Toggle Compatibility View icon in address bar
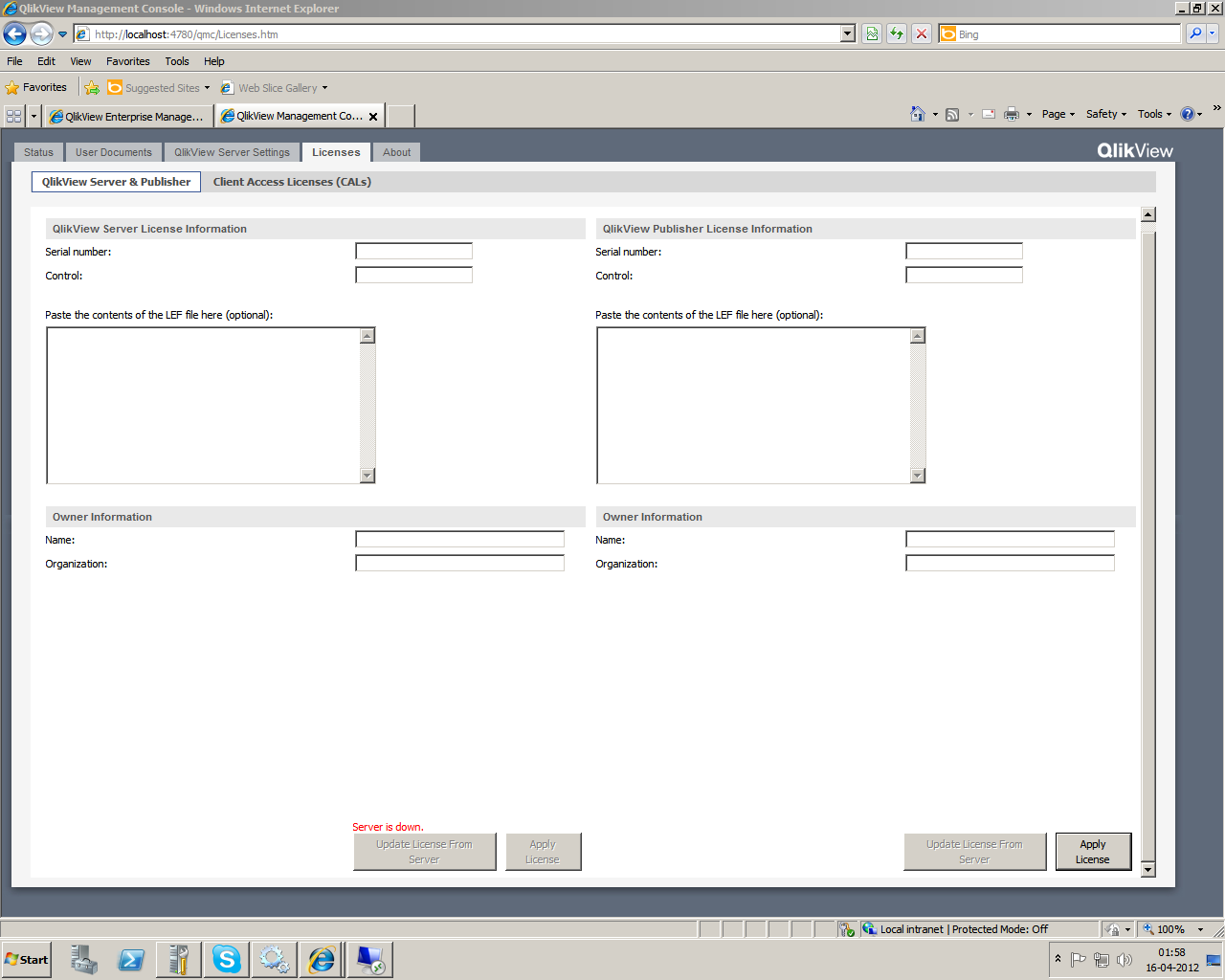Viewport: 1225px width, 980px height. click(872, 34)
